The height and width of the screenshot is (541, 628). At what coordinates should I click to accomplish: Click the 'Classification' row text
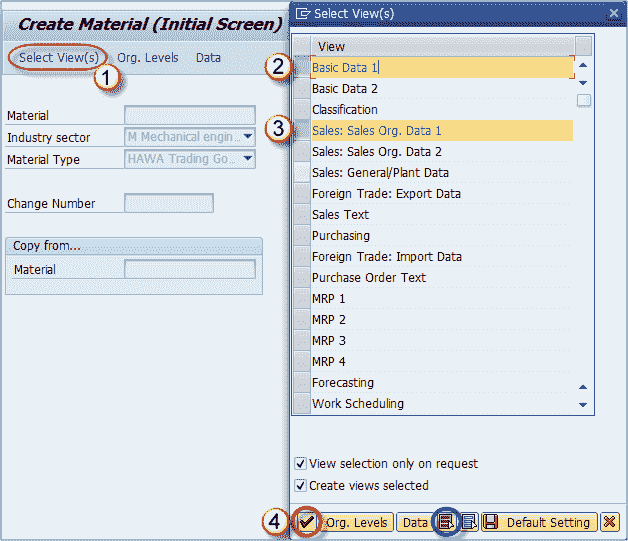tap(345, 110)
